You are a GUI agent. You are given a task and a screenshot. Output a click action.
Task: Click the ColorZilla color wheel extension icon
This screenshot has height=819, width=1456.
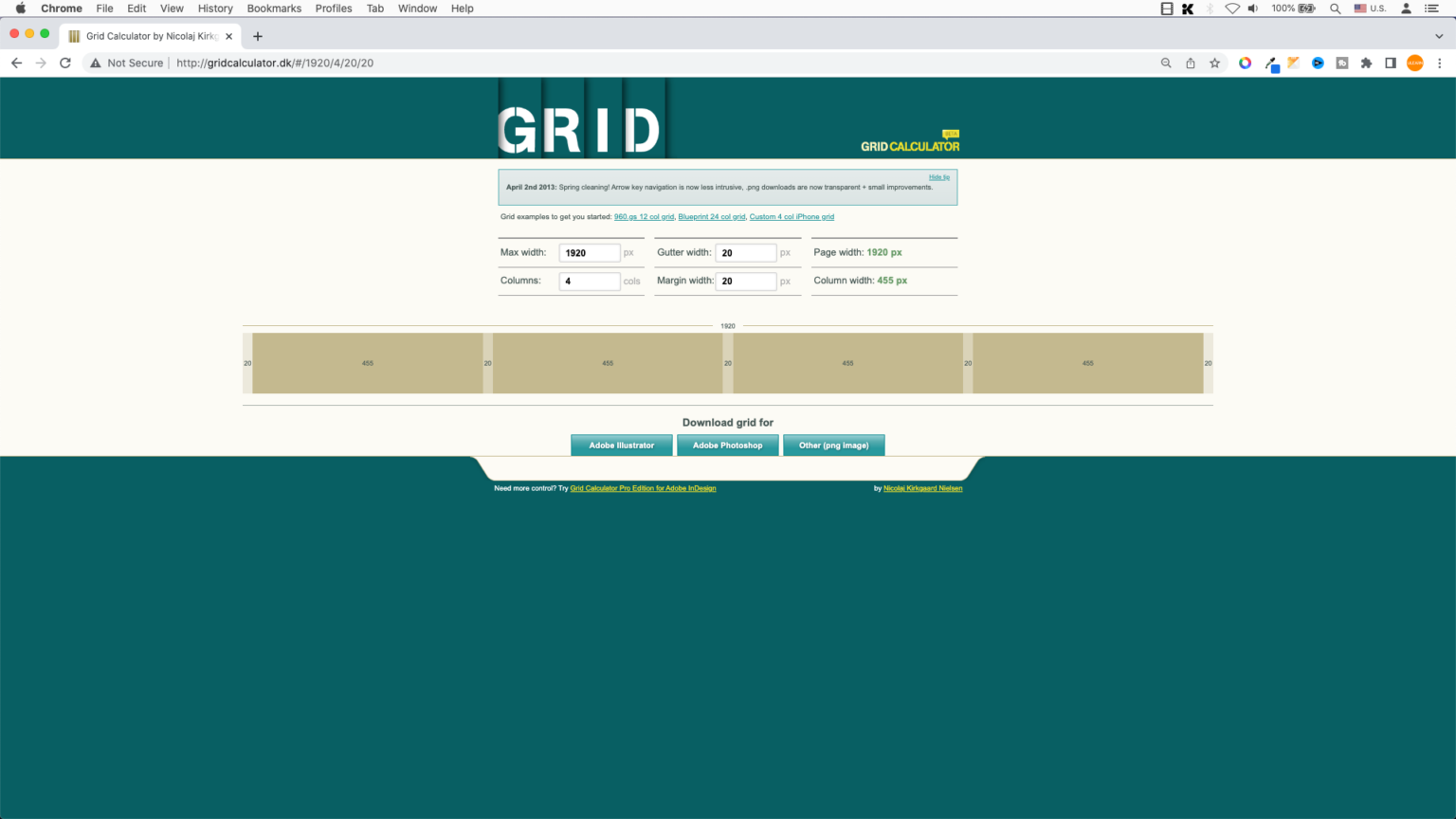pos(1245,63)
